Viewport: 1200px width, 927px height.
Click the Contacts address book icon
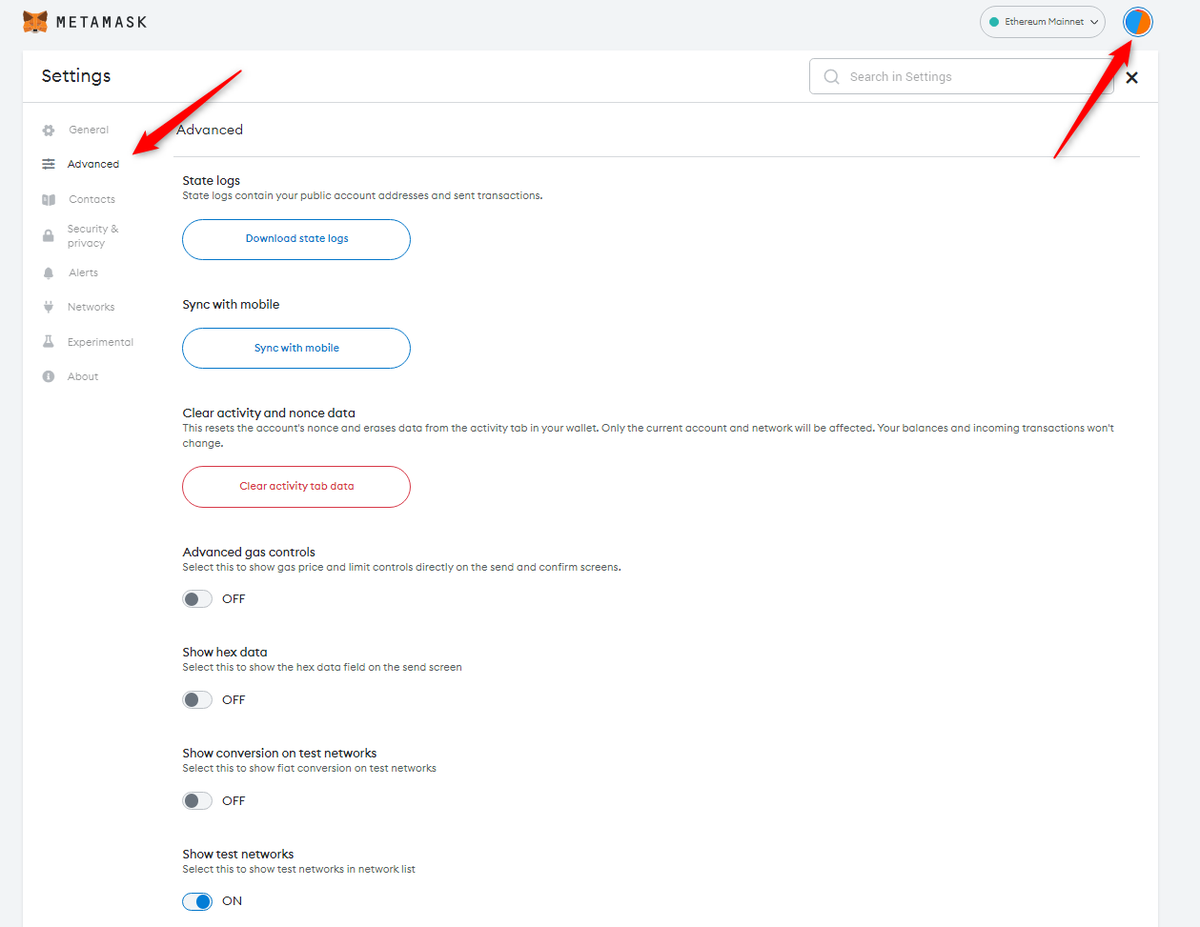tap(47, 199)
